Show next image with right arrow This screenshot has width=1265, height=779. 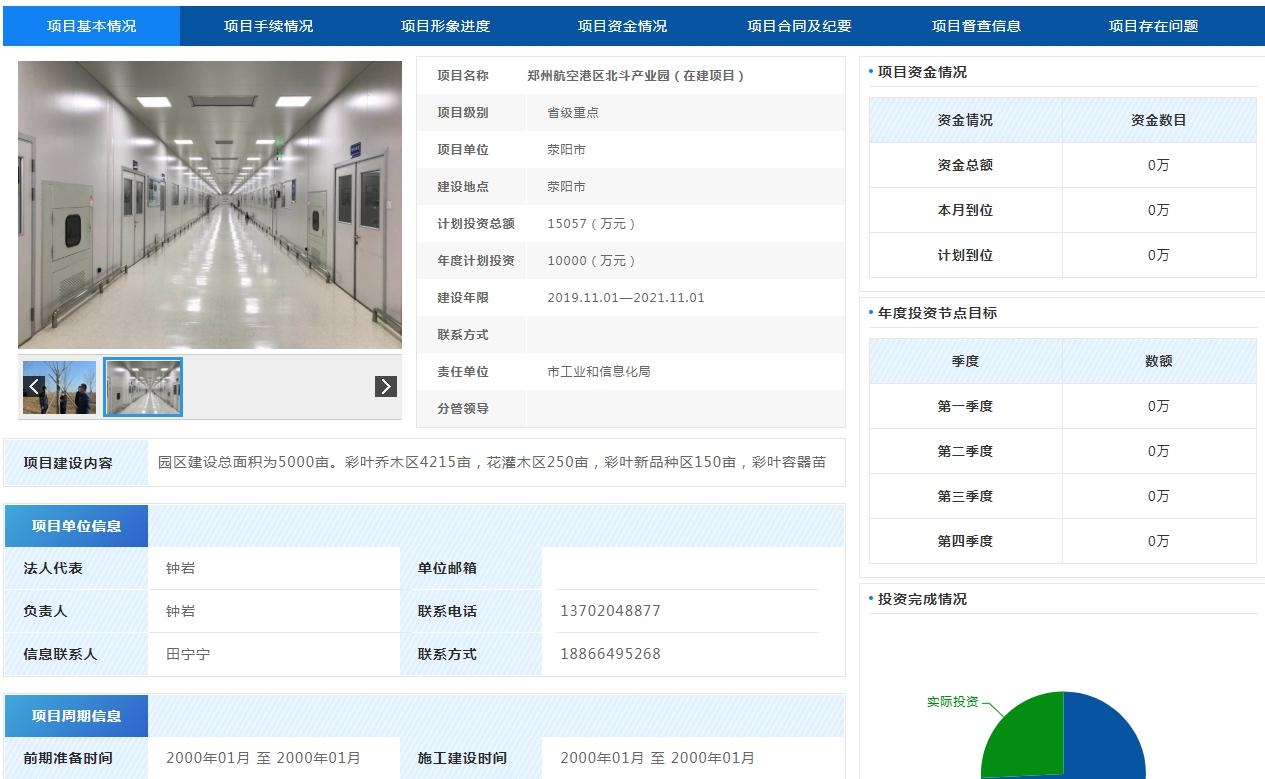pos(386,387)
